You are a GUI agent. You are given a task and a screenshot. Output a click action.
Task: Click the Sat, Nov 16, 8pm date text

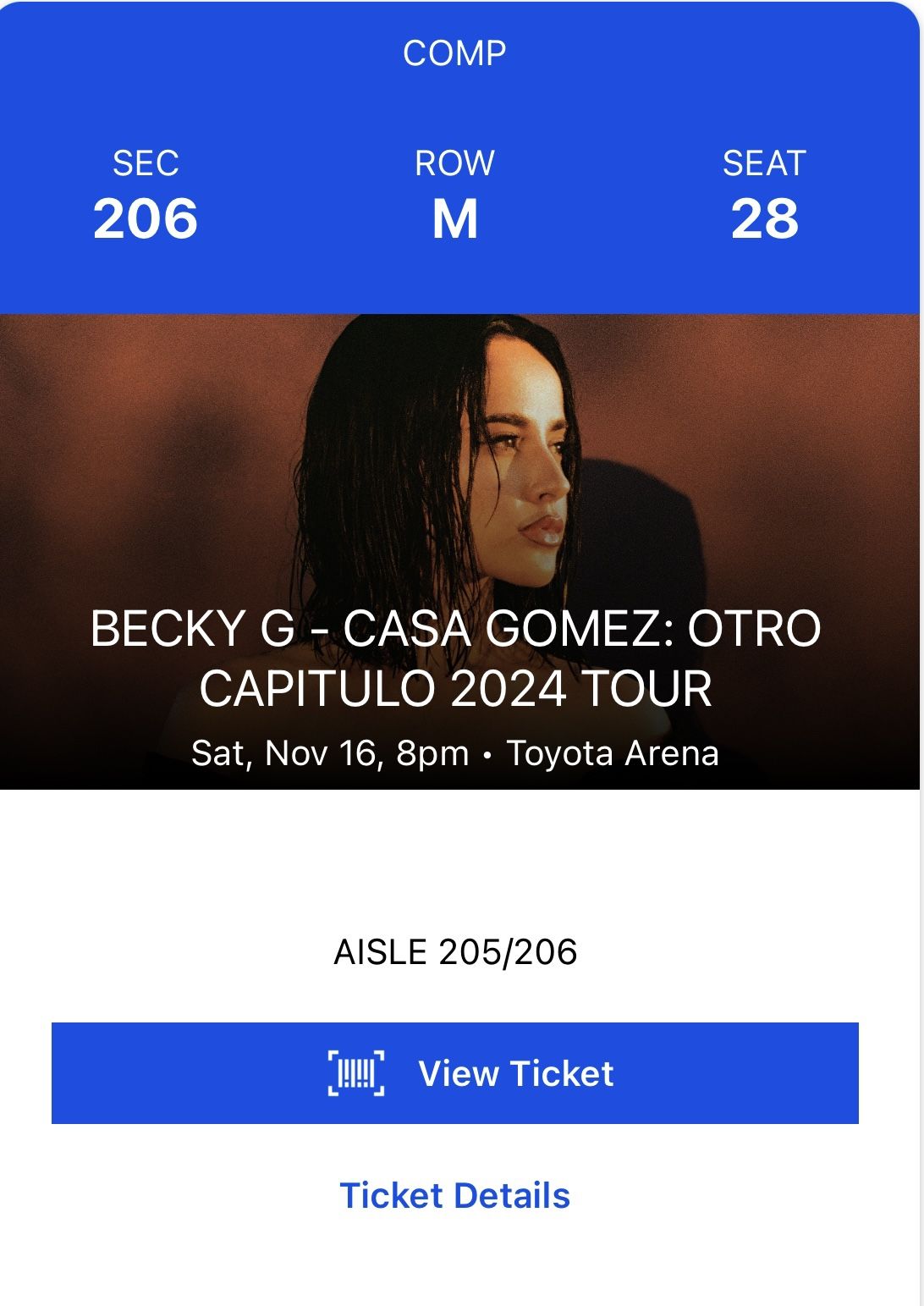click(x=330, y=753)
